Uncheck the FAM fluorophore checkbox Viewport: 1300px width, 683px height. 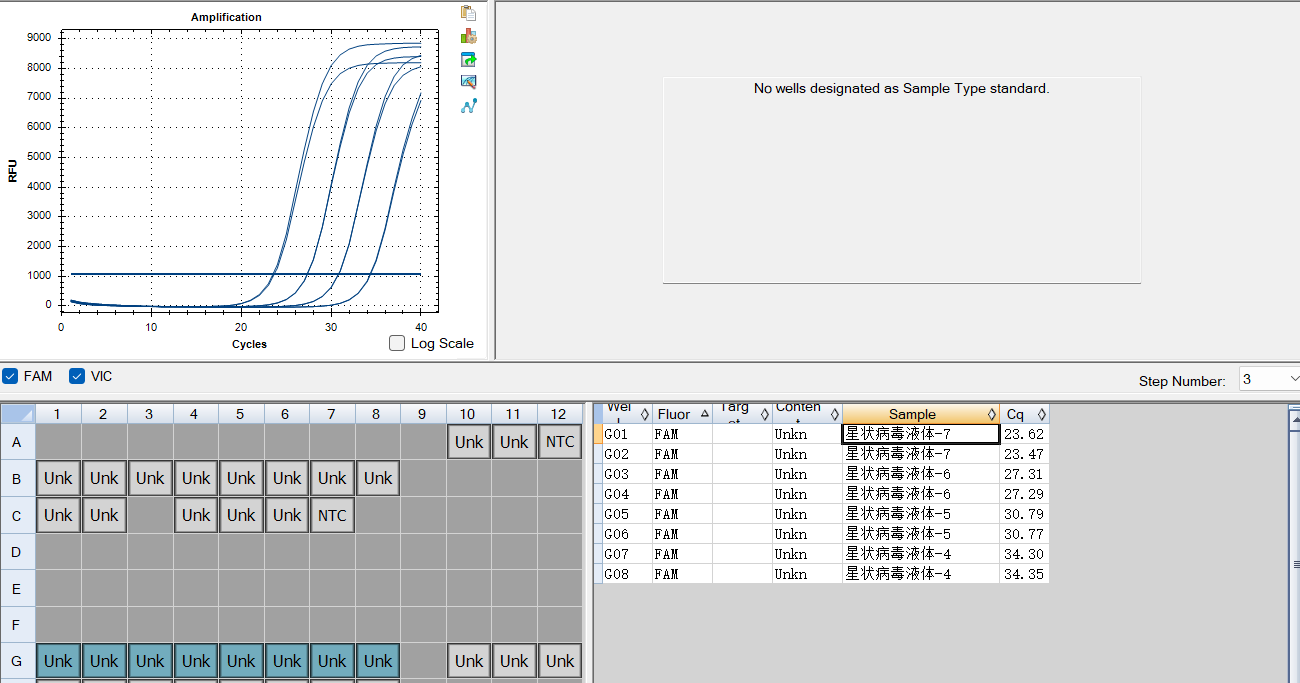coord(10,376)
